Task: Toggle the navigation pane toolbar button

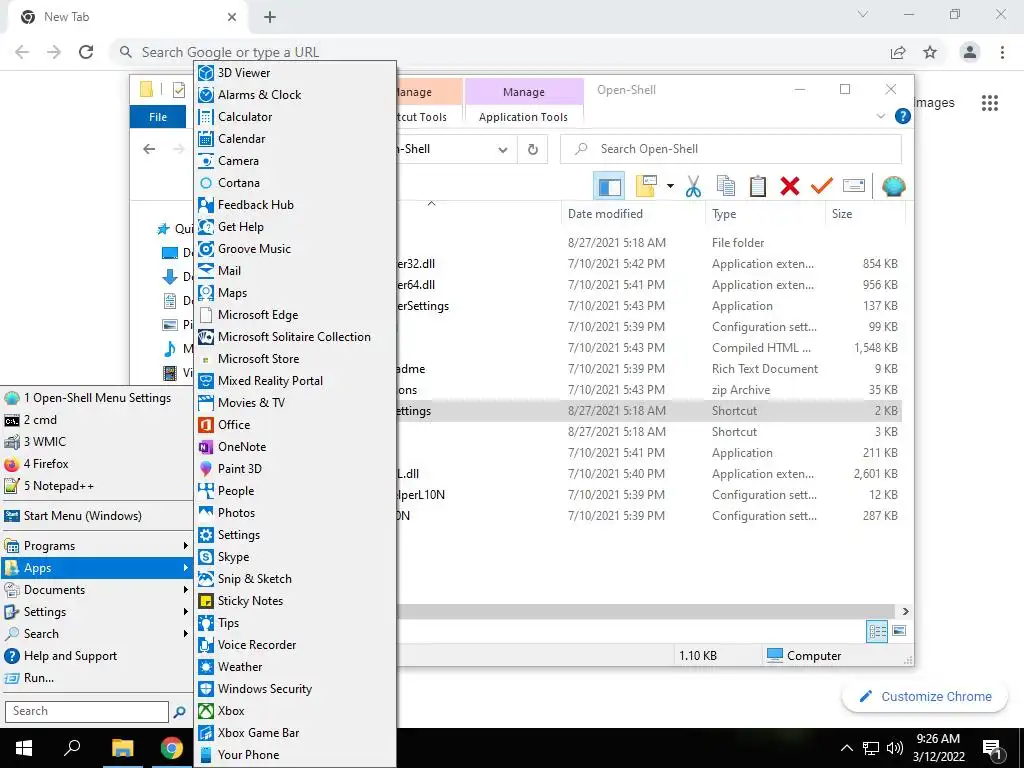Action: click(609, 186)
